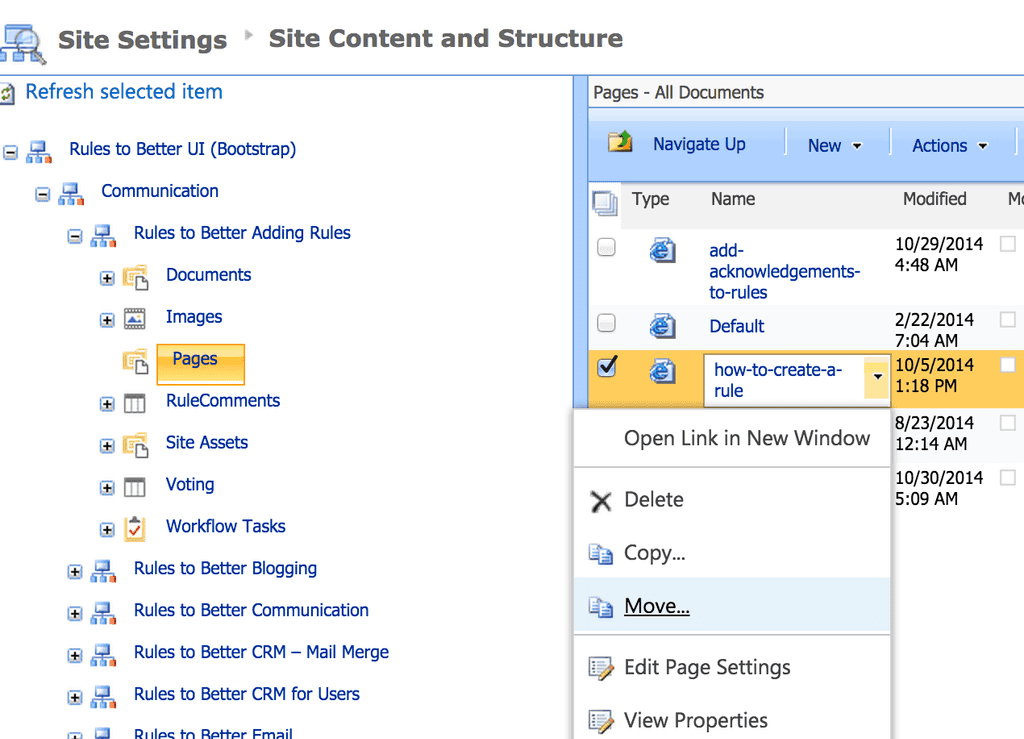
Task: Choose Move... from the context menu
Action: tap(656, 607)
